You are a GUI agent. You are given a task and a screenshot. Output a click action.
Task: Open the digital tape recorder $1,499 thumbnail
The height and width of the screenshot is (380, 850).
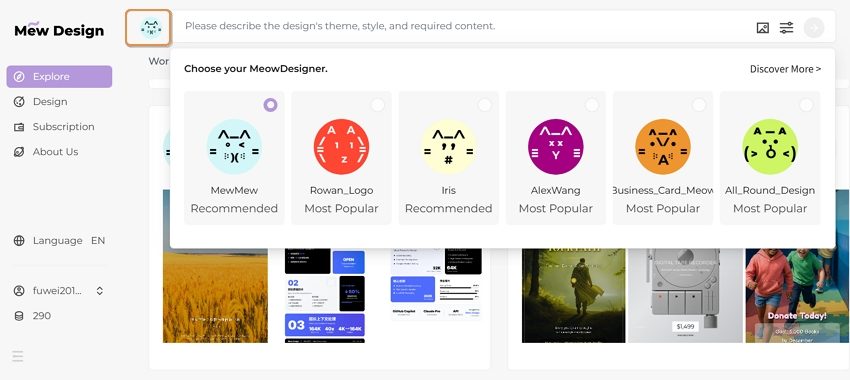pyautogui.click(x=685, y=295)
